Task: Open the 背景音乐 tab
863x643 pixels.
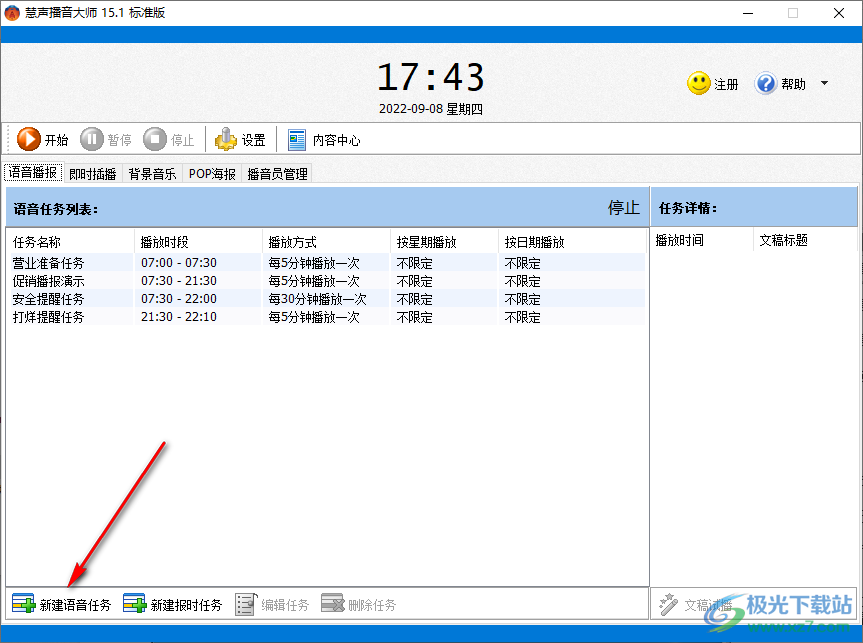Action: point(151,173)
